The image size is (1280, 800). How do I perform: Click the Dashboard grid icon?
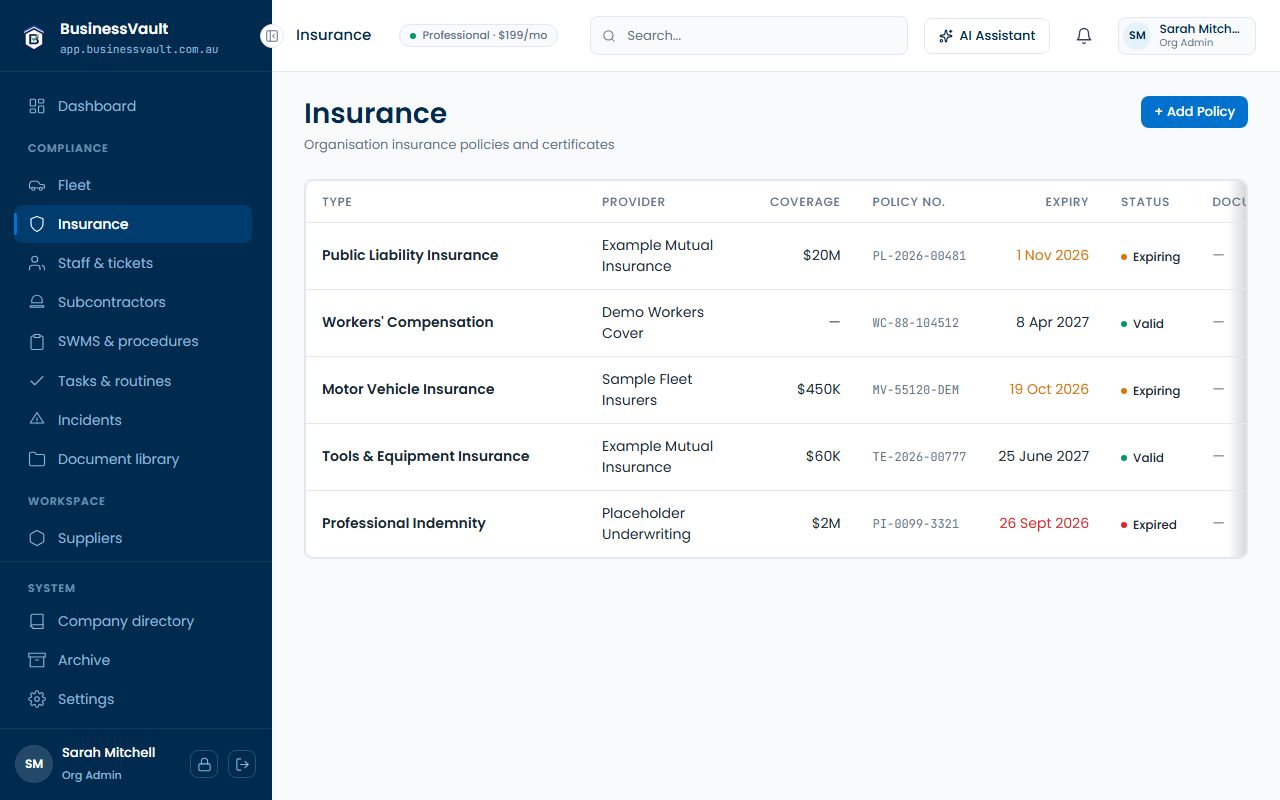[37, 106]
